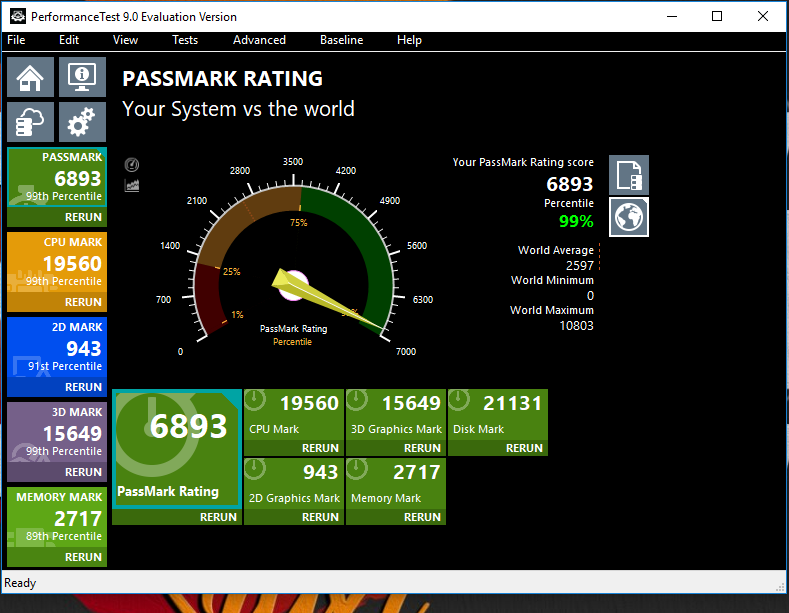This screenshot has height=613, width=789.
Task: Open the Preferences gears icon
Action: (x=82, y=122)
